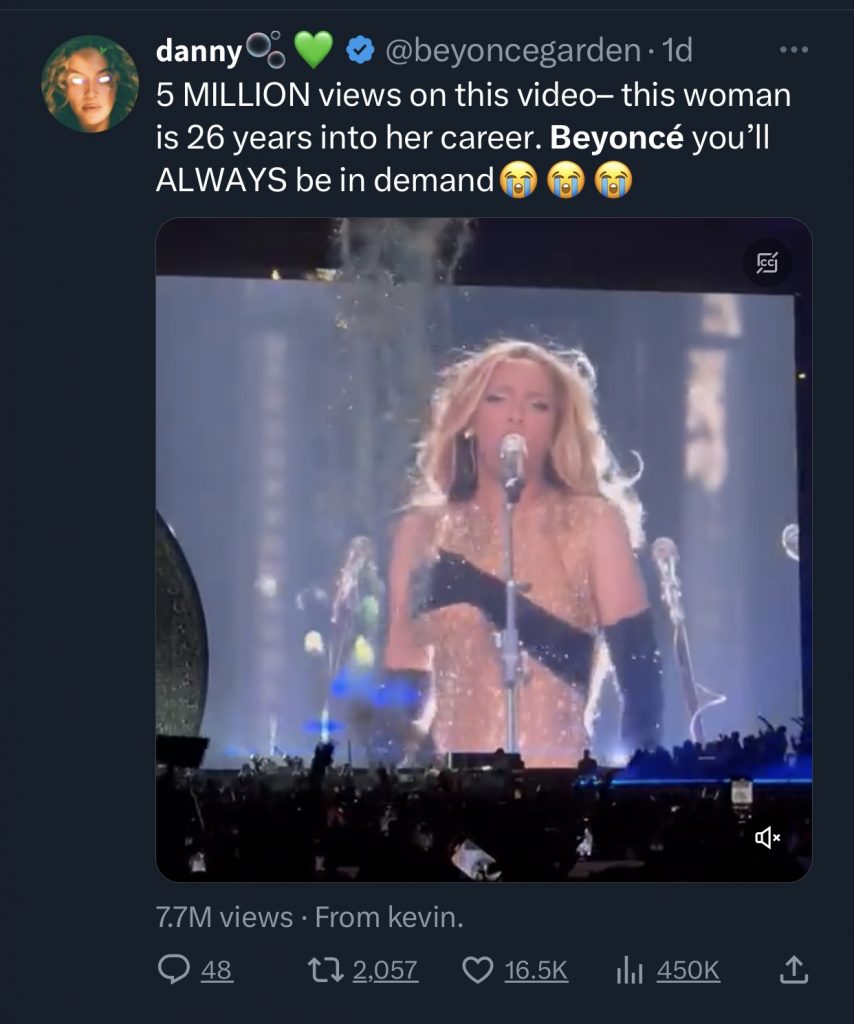Screen dimensions: 854x1024
Task: Click the "7.7M views" video count
Action: click(x=224, y=918)
